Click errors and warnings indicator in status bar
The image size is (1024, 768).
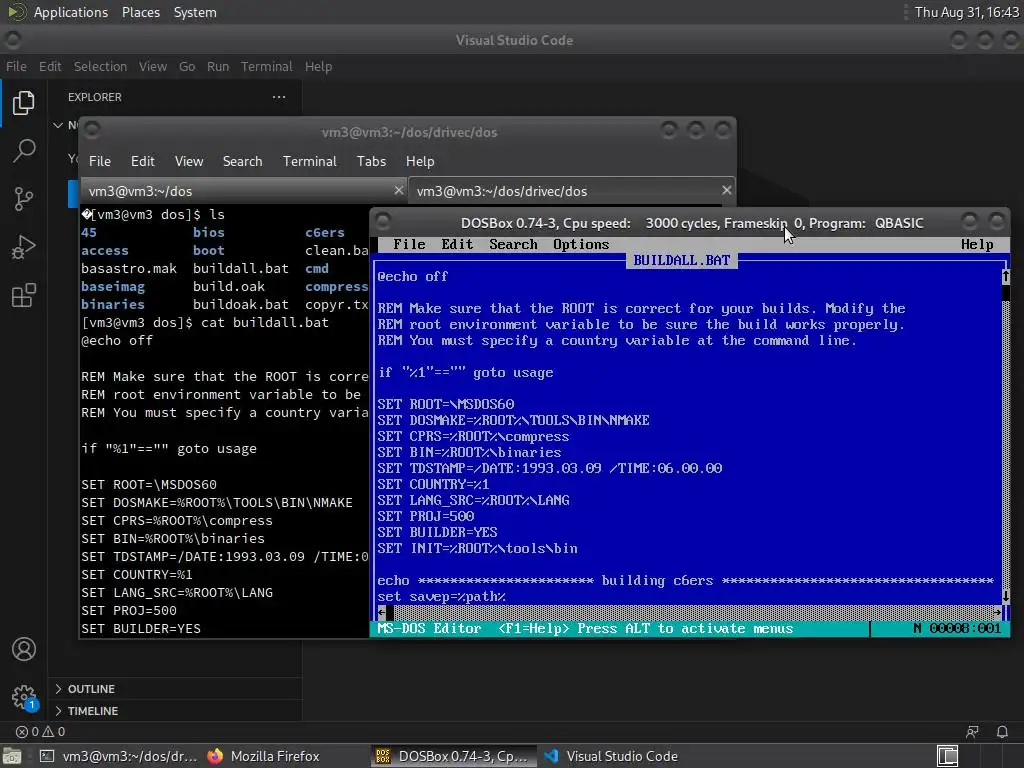click(x=40, y=731)
